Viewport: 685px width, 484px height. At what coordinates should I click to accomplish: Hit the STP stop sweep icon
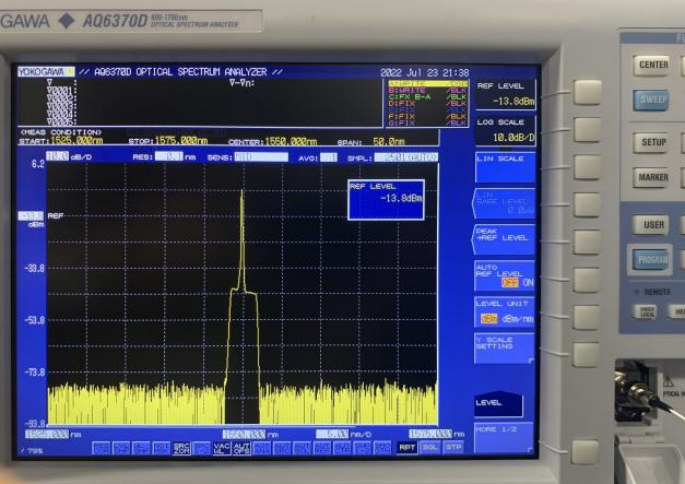tap(453, 448)
